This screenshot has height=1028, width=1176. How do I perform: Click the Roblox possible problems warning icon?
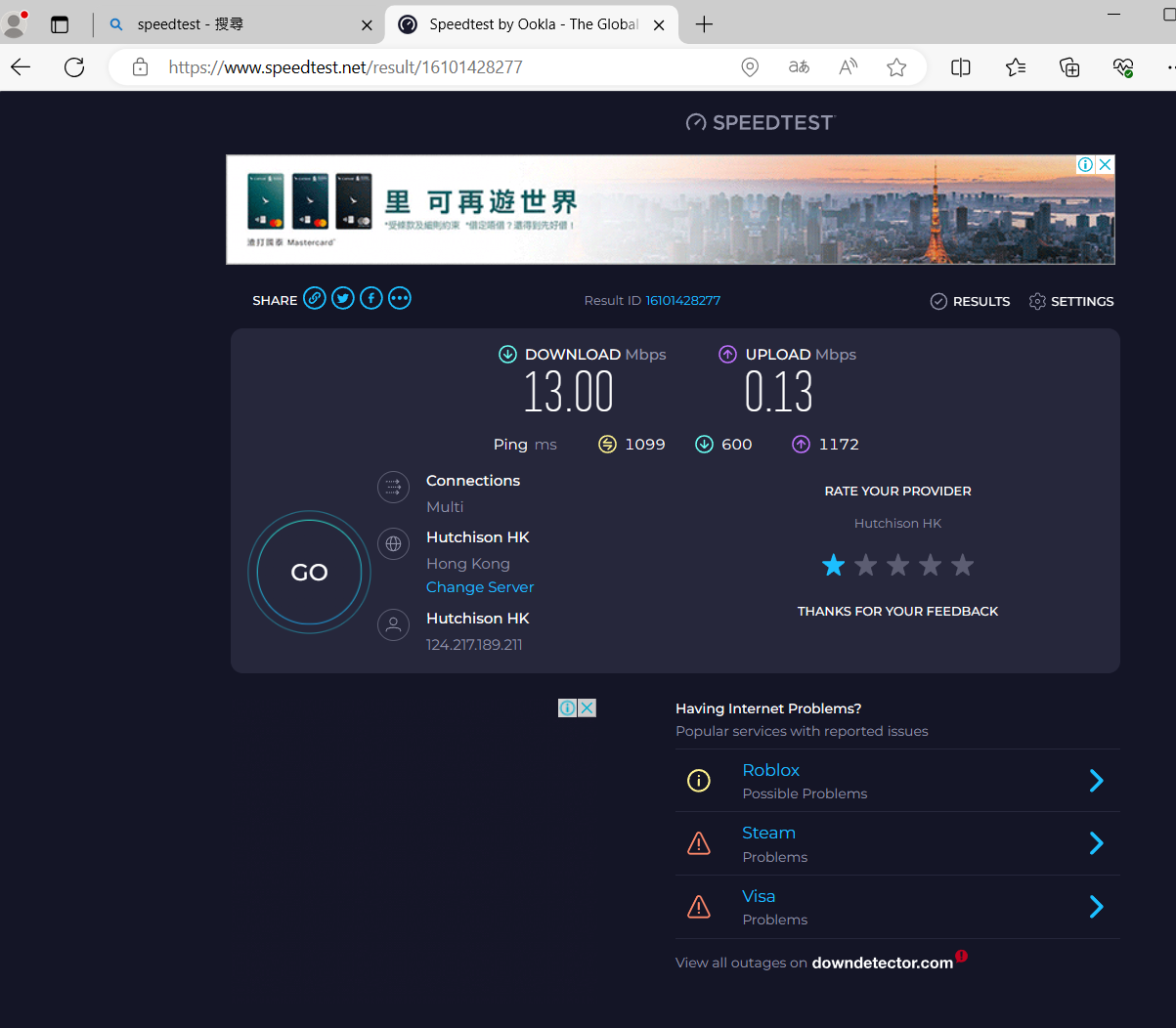pyautogui.click(x=699, y=780)
